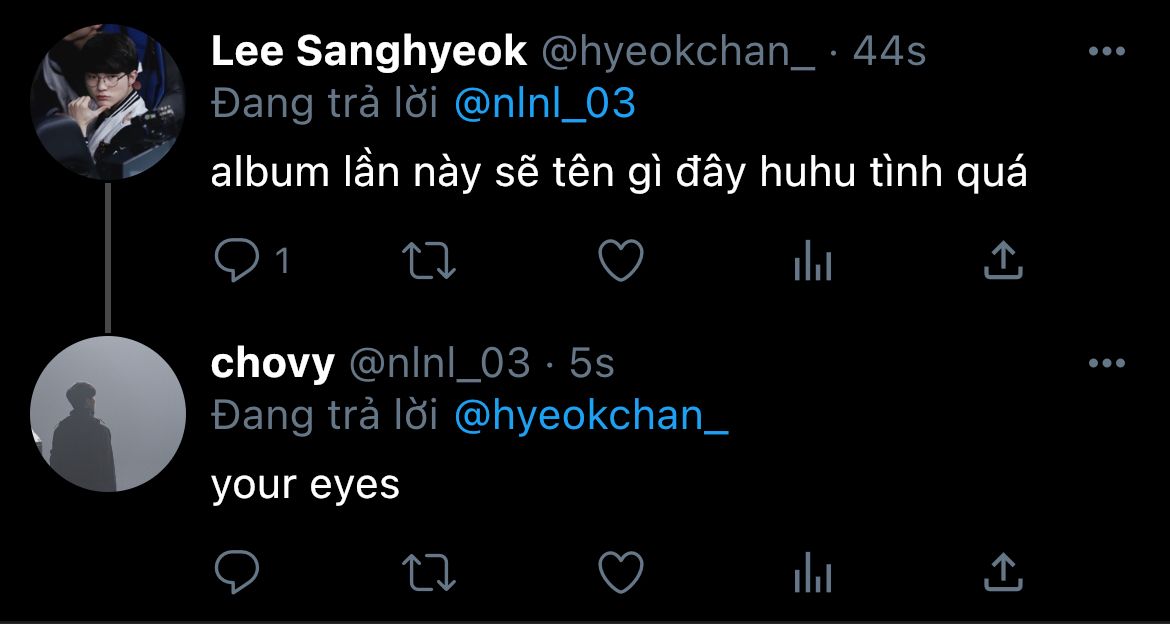Viewport: 1170px width, 624px height.
Task: Reply to Lee Sanghyeok's tweet
Action: click(238, 261)
